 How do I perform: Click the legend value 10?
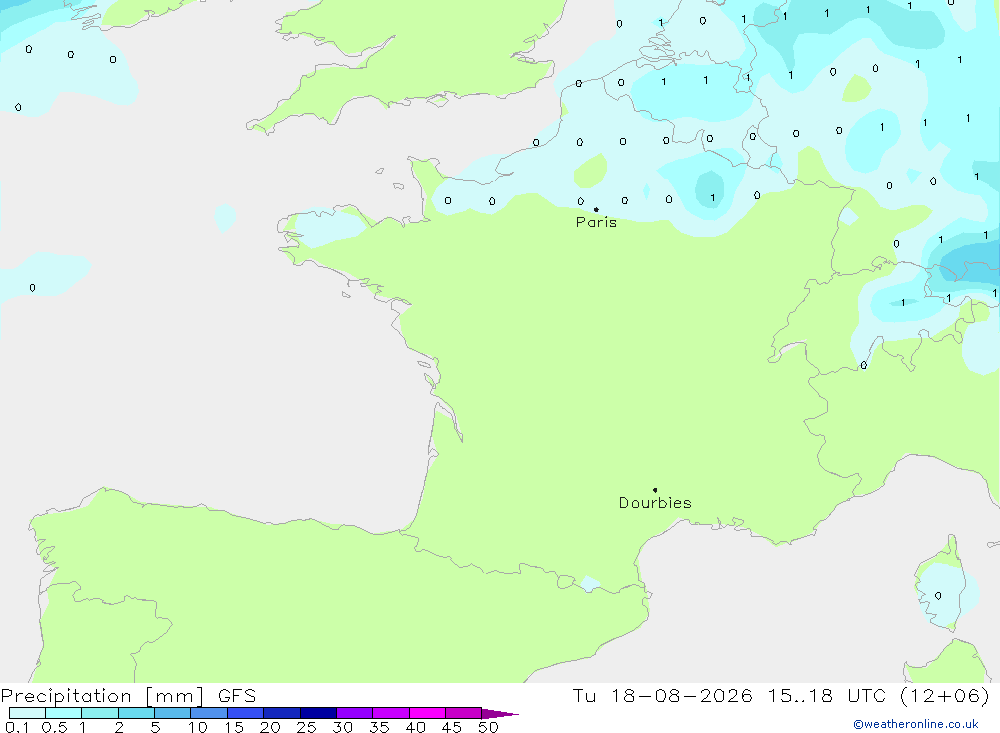tap(198, 727)
